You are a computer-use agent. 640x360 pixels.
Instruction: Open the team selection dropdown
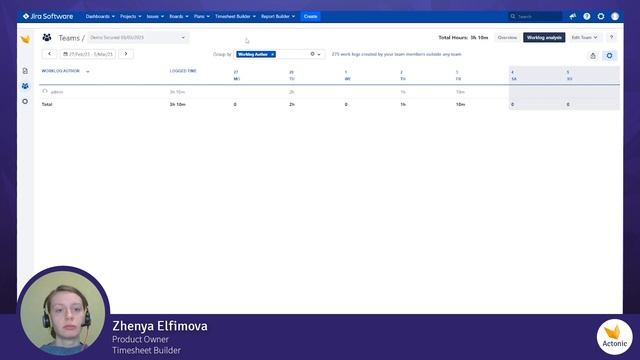138,38
